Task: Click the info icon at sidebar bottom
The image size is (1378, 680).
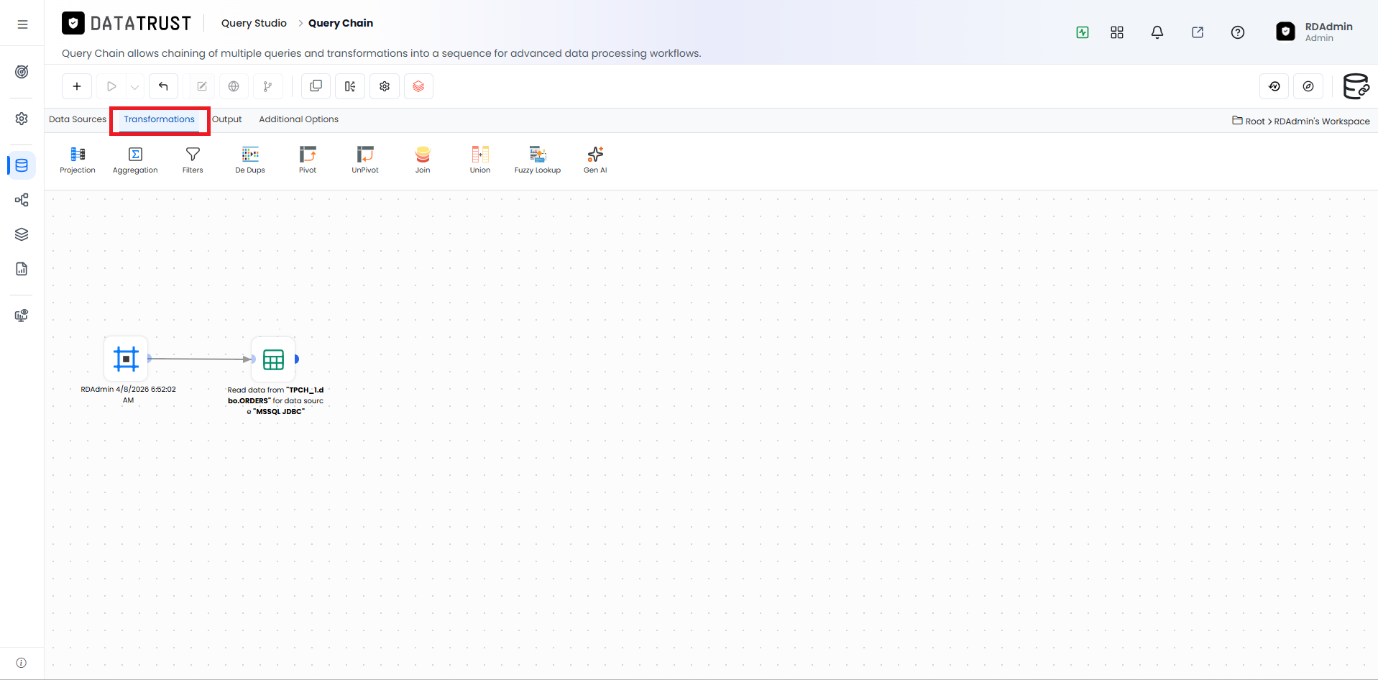Action: point(21,662)
